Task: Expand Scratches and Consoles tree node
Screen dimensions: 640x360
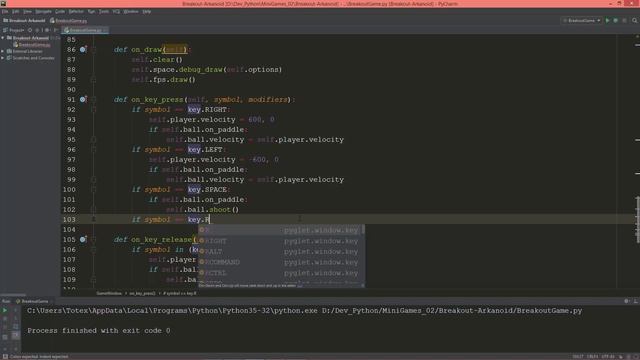Action: coord(3,58)
